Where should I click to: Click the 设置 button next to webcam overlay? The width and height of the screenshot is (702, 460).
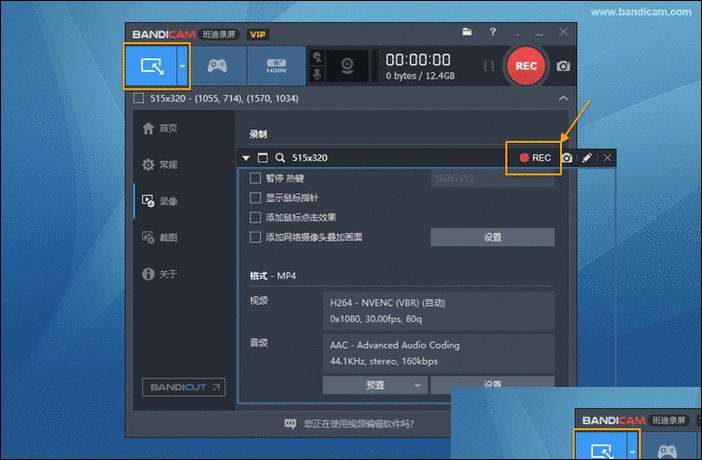492,237
